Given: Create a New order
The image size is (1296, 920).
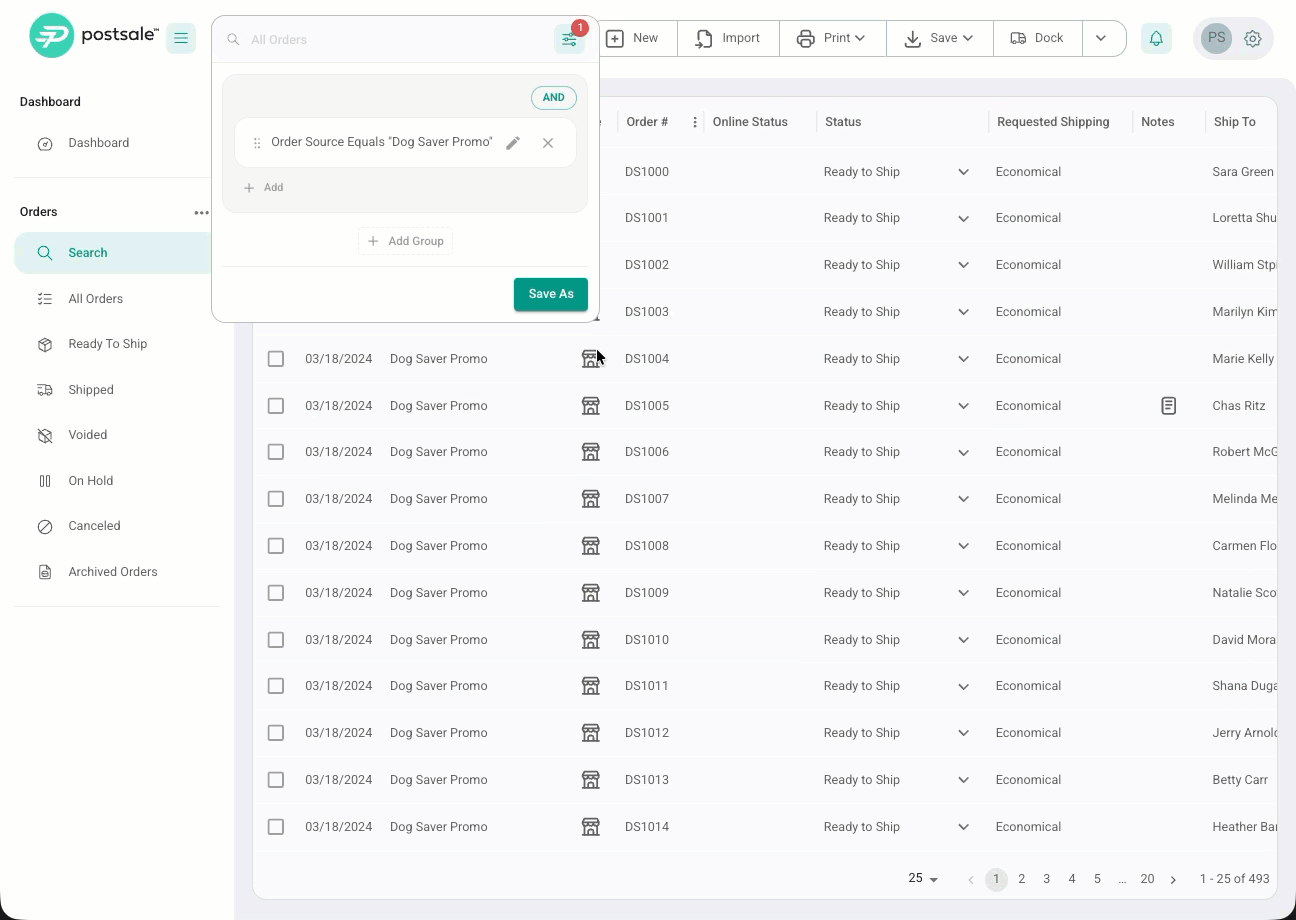Looking at the screenshot, I should point(633,38).
